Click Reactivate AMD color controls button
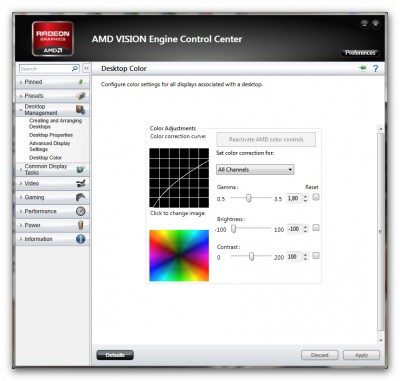 pos(266,139)
